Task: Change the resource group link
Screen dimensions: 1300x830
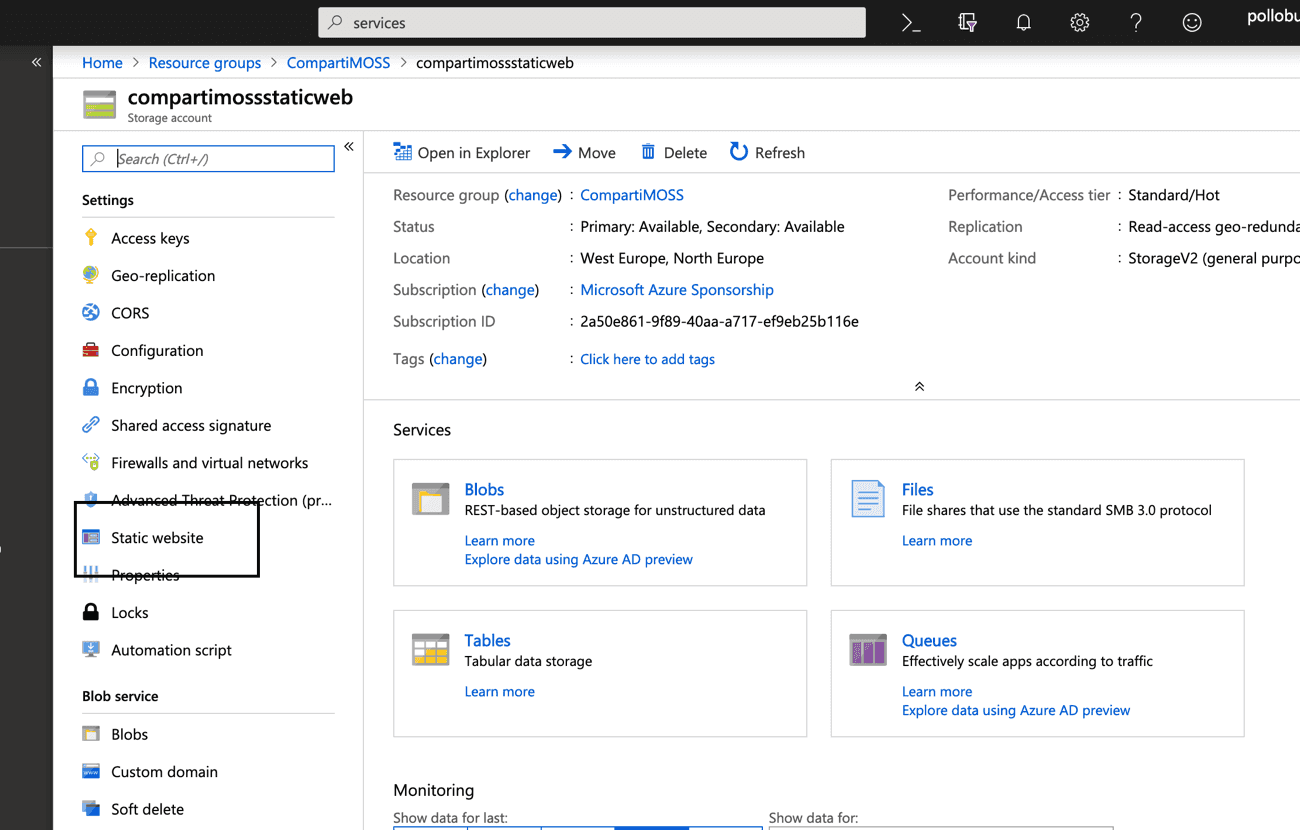Action: point(533,195)
